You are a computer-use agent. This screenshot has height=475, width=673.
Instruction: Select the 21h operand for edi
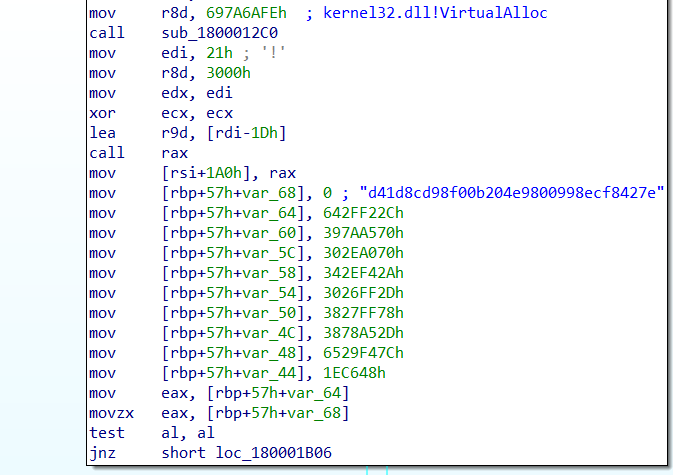click(x=219, y=53)
